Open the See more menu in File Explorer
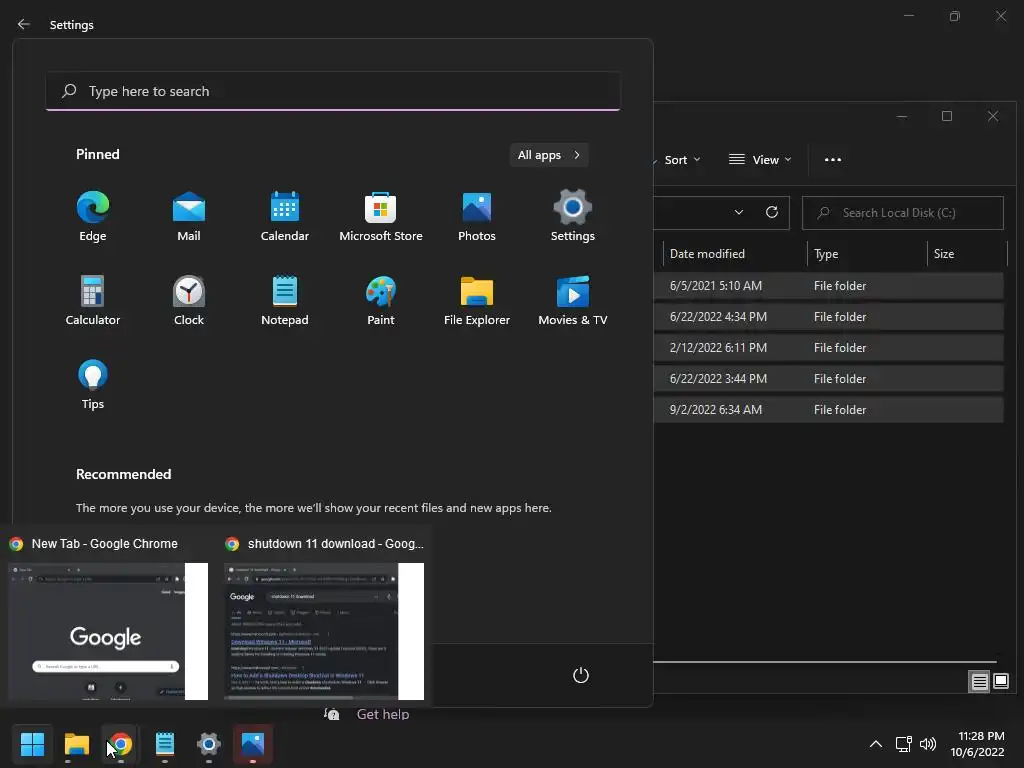The height and width of the screenshot is (768, 1024). tap(833, 160)
